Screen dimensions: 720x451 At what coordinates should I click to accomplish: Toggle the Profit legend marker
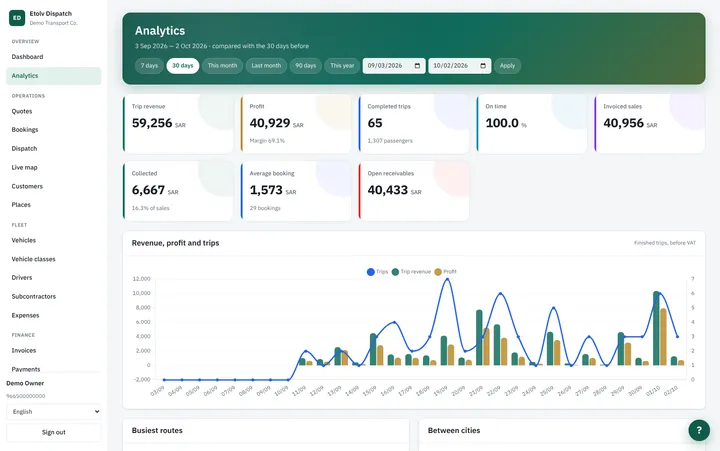tap(438, 272)
